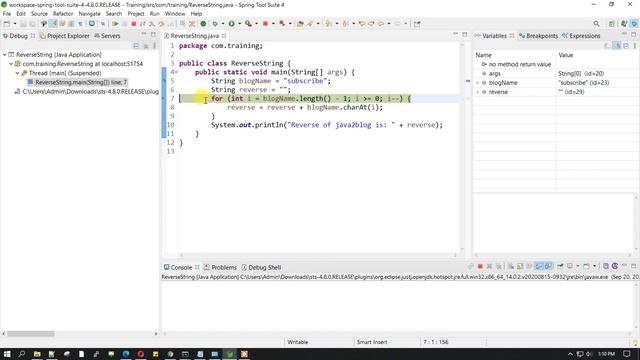Click the red Terminate icon in the Console toolbar

[480, 266]
